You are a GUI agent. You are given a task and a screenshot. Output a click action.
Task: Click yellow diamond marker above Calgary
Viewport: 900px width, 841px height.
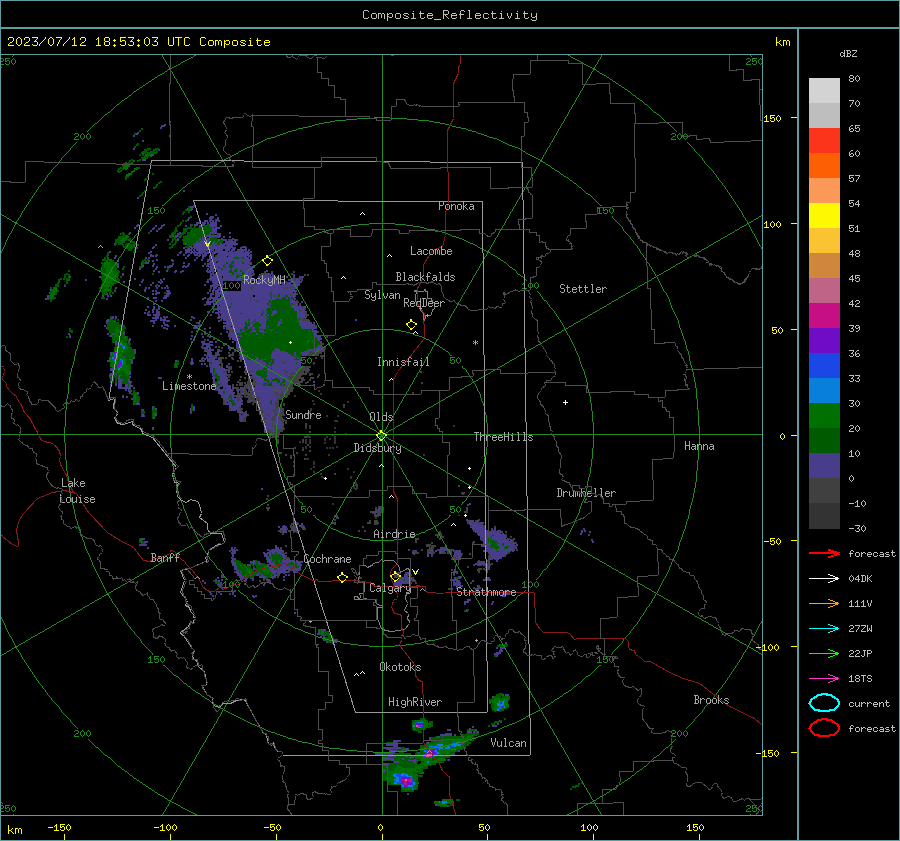(395, 576)
